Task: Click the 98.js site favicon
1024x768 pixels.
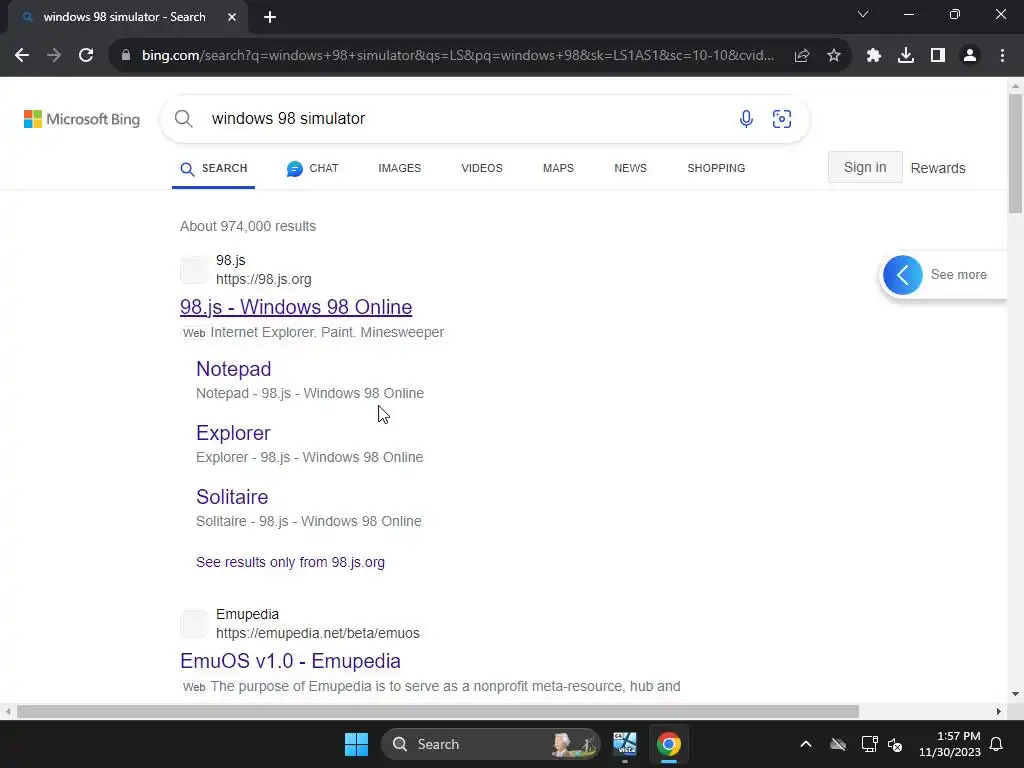Action: point(194,270)
